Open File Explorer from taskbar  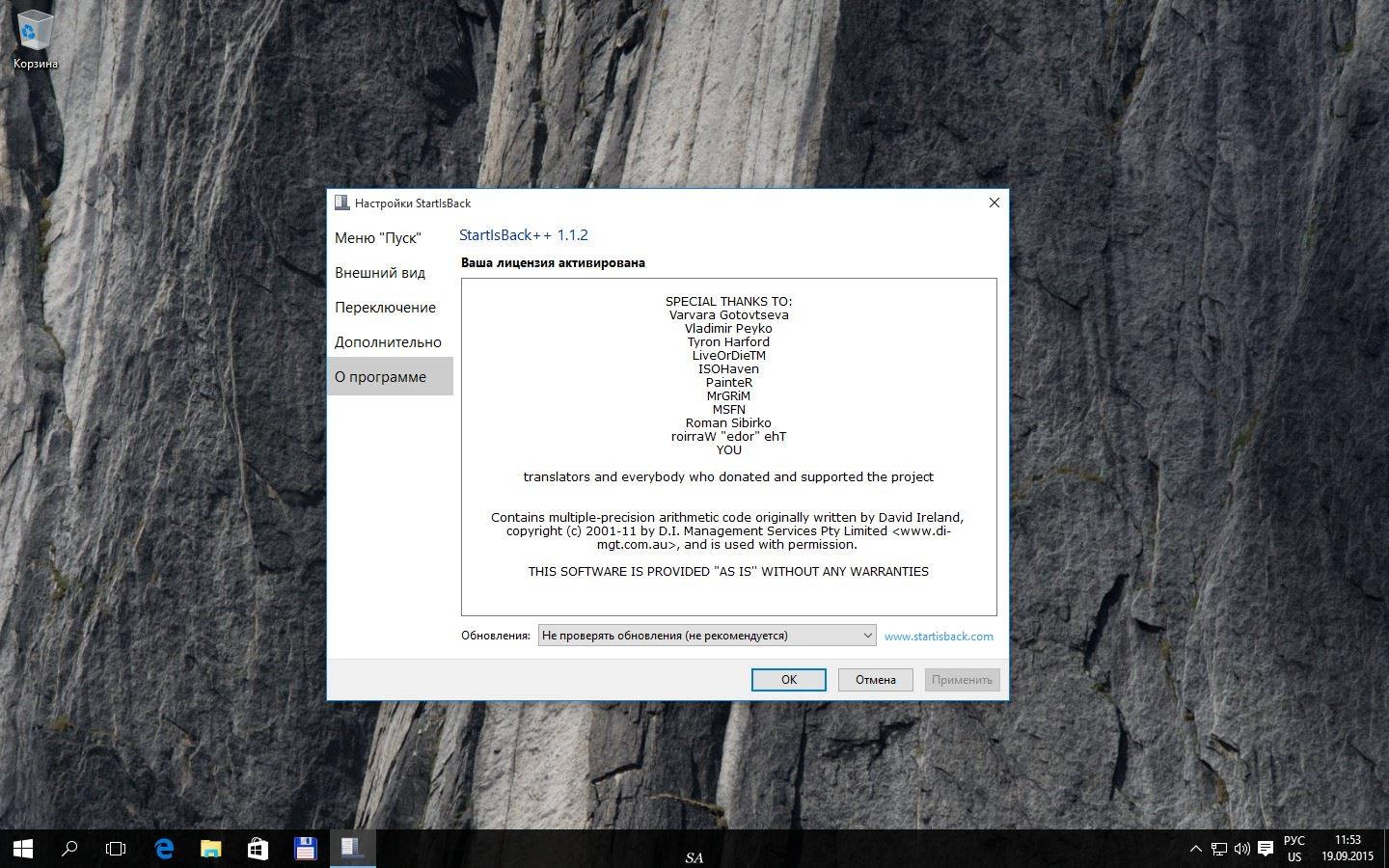(210, 849)
